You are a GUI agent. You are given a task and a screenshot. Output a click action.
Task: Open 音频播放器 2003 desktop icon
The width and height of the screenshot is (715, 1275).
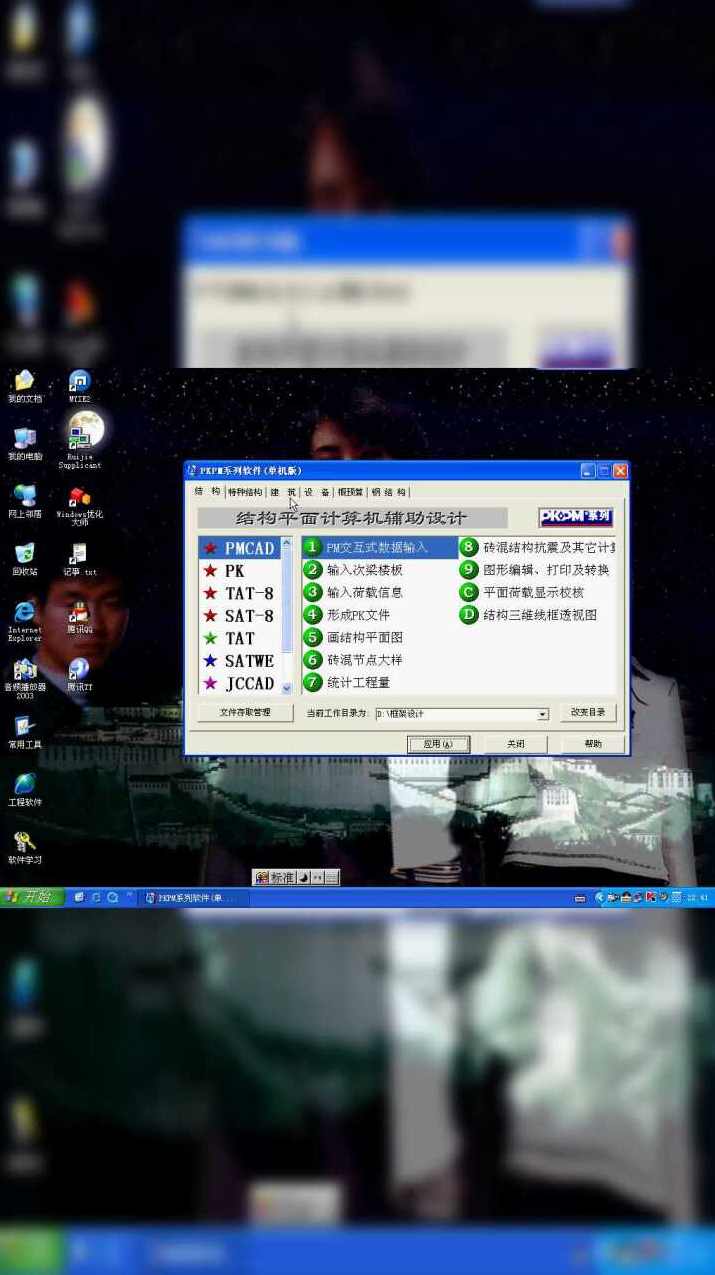pyautogui.click(x=25, y=678)
